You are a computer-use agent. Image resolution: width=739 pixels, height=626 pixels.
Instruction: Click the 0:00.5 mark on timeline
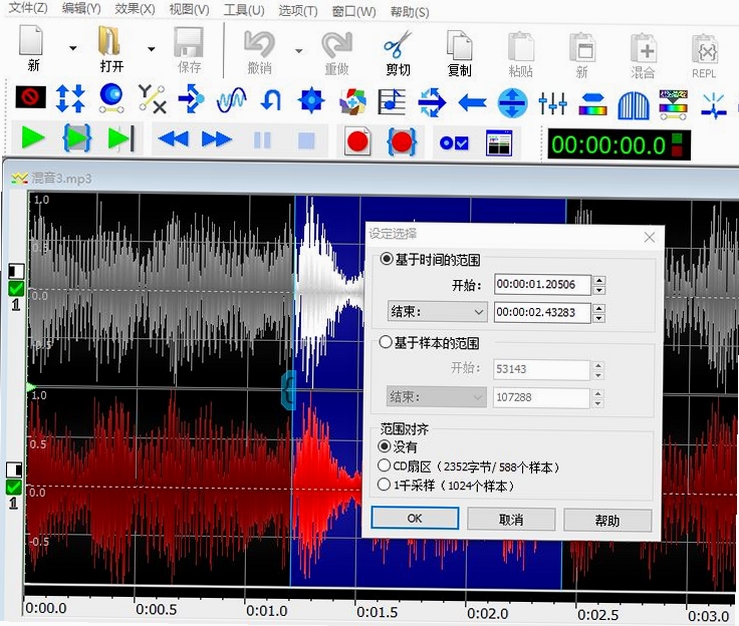156,610
